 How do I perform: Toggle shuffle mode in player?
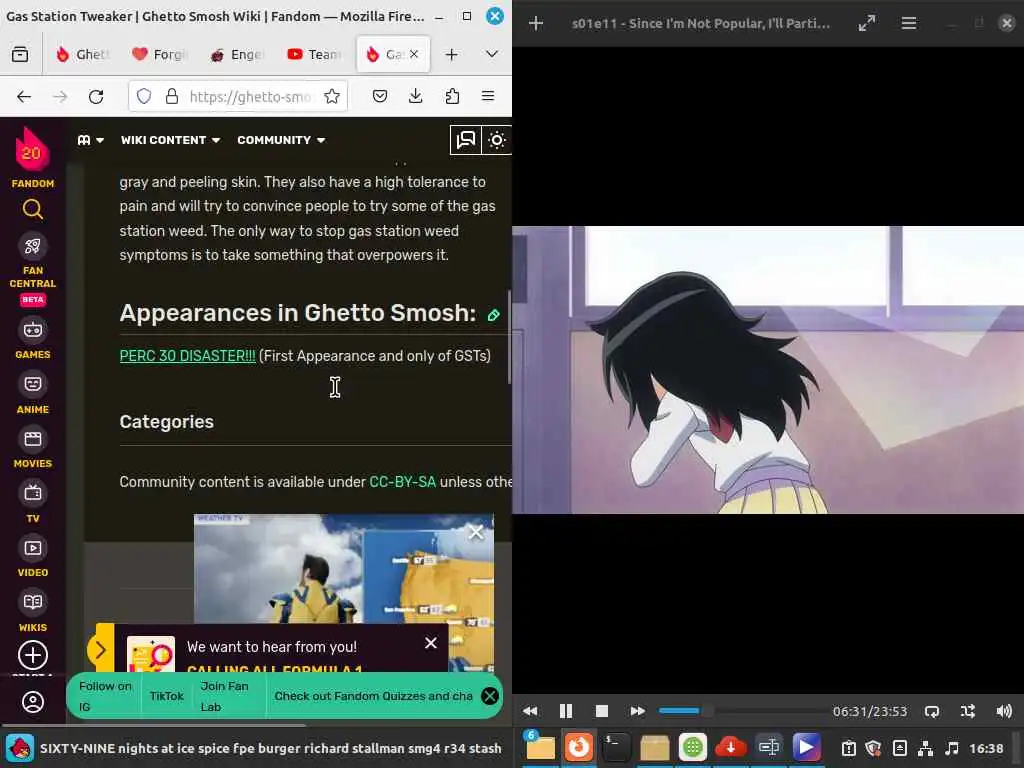(968, 711)
